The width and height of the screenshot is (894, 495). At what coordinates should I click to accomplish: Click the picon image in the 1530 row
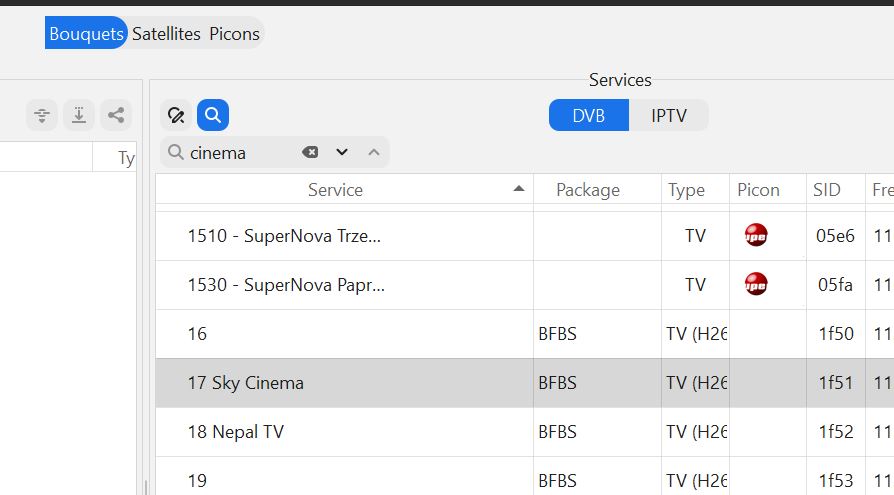(756, 284)
